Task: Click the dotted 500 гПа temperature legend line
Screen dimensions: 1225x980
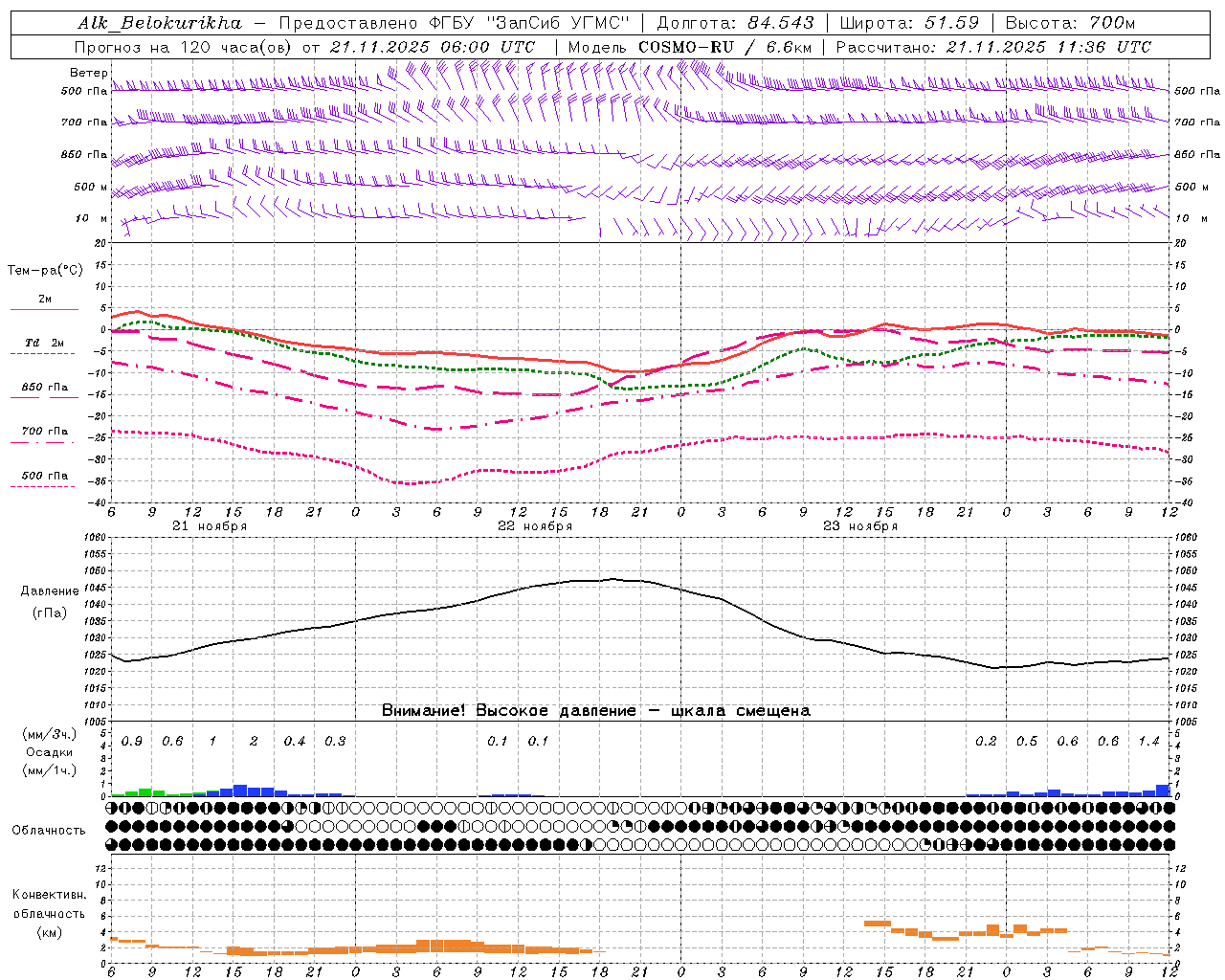Action: click(x=43, y=486)
